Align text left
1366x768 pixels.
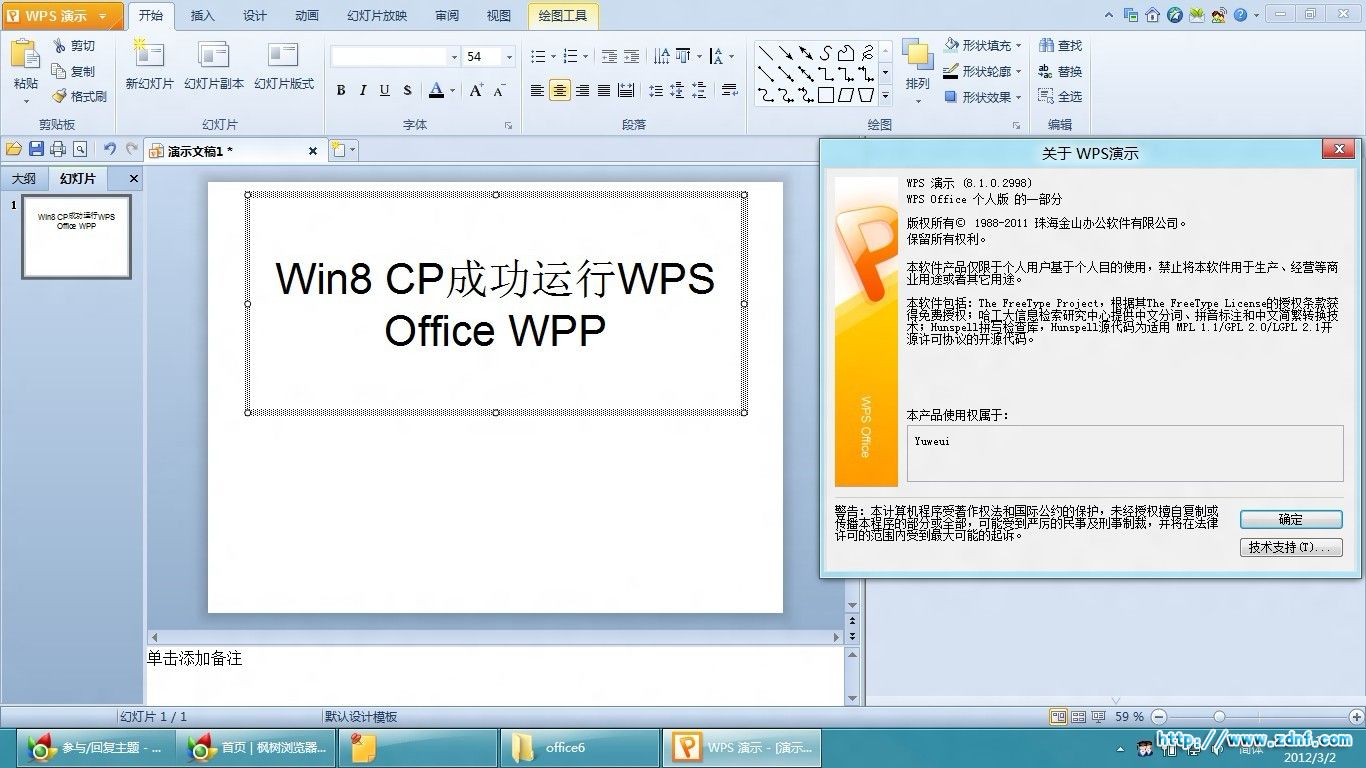pos(537,91)
